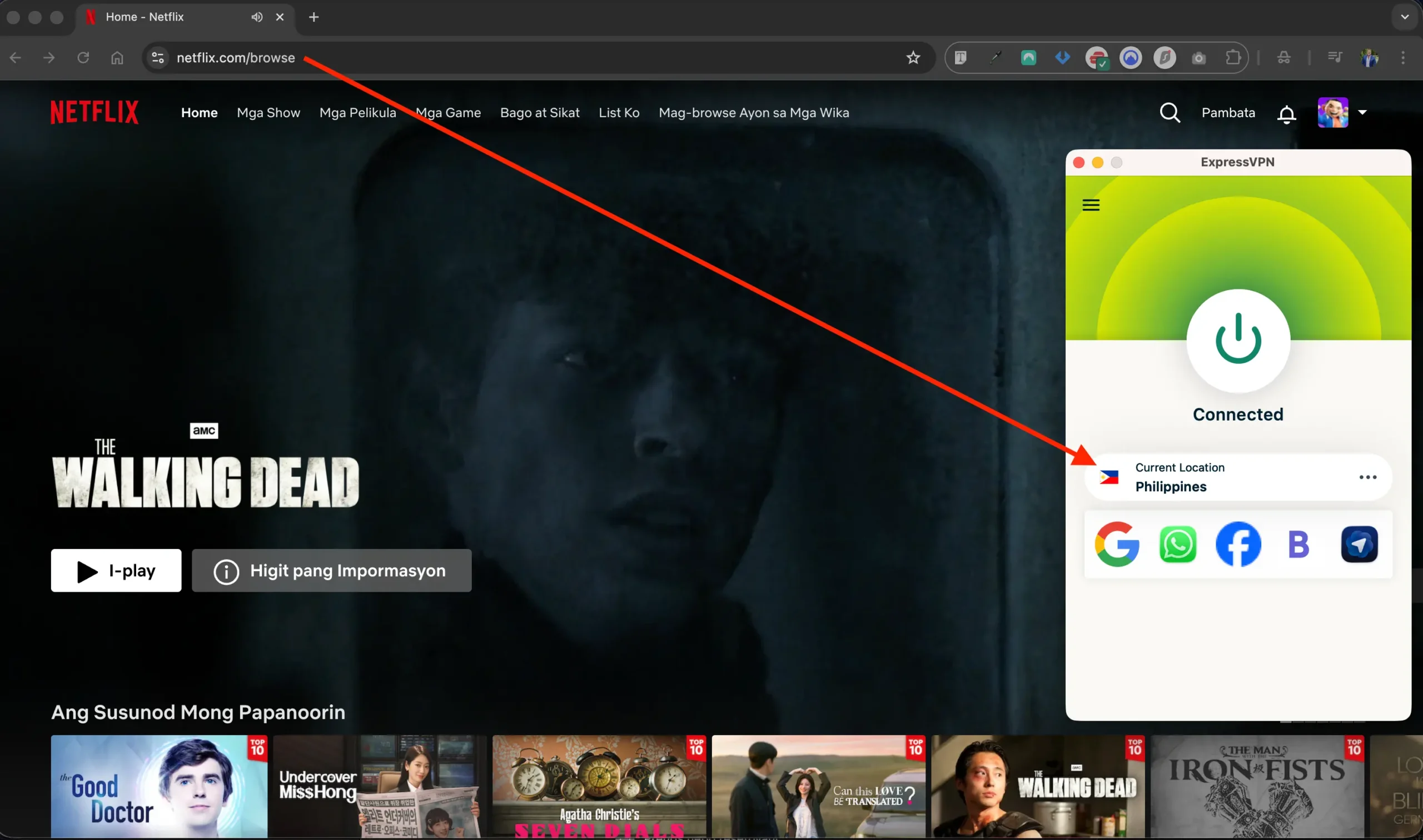Open the Telegram shortcut in ExpressVPN

(1360, 544)
